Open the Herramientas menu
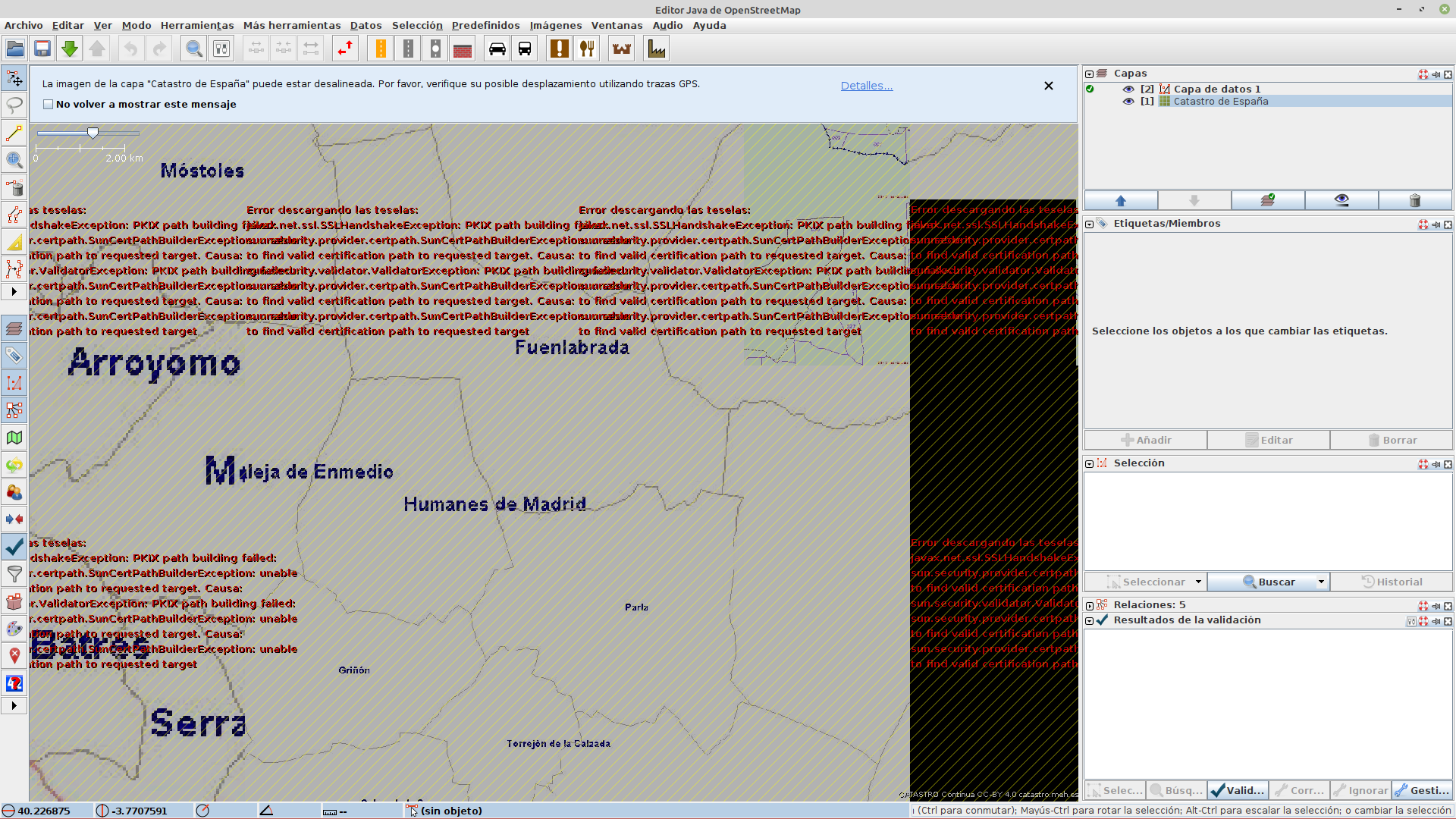The height and width of the screenshot is (819, 1456). (197, 25)
